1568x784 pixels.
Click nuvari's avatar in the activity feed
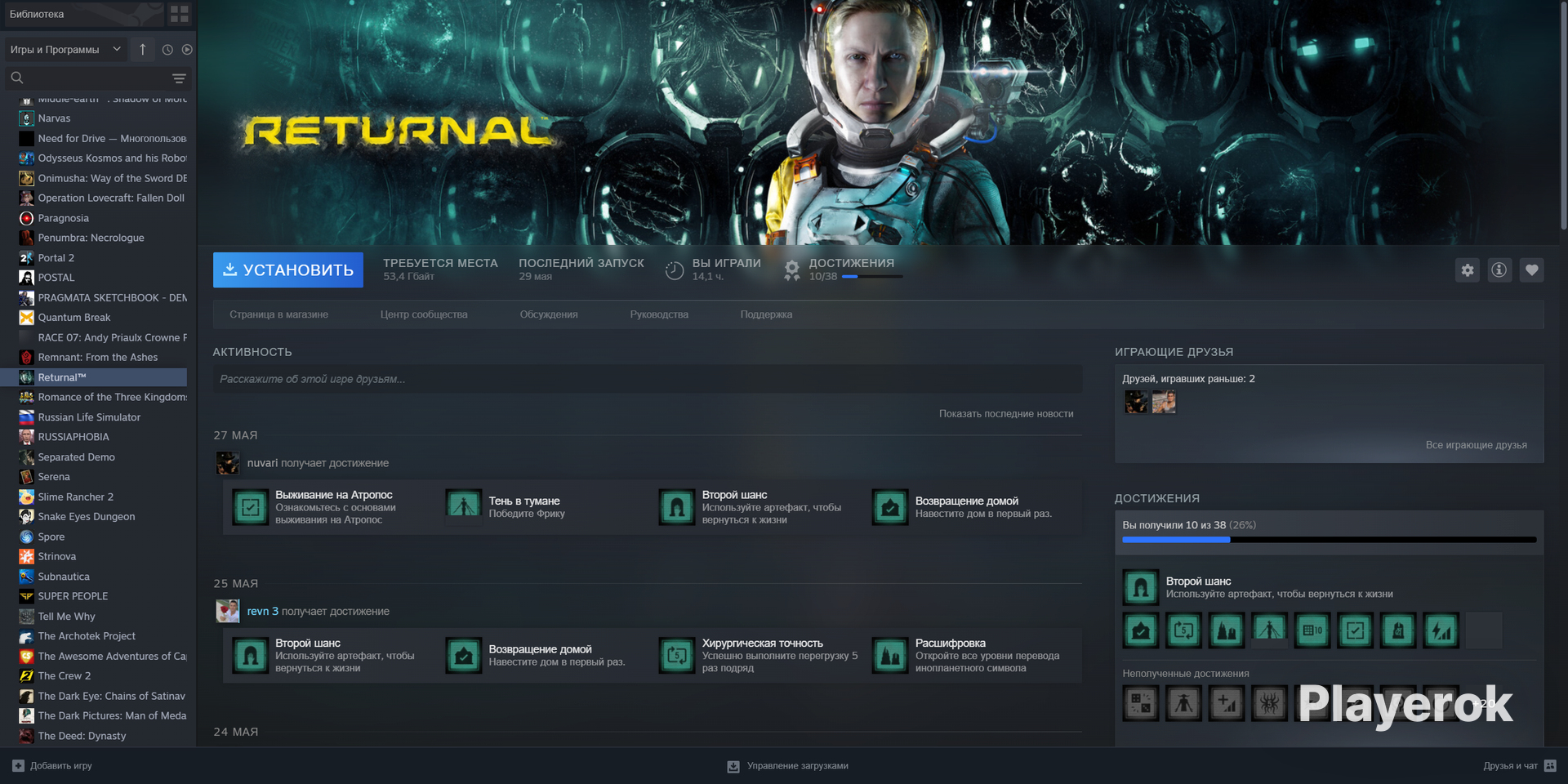228,463
